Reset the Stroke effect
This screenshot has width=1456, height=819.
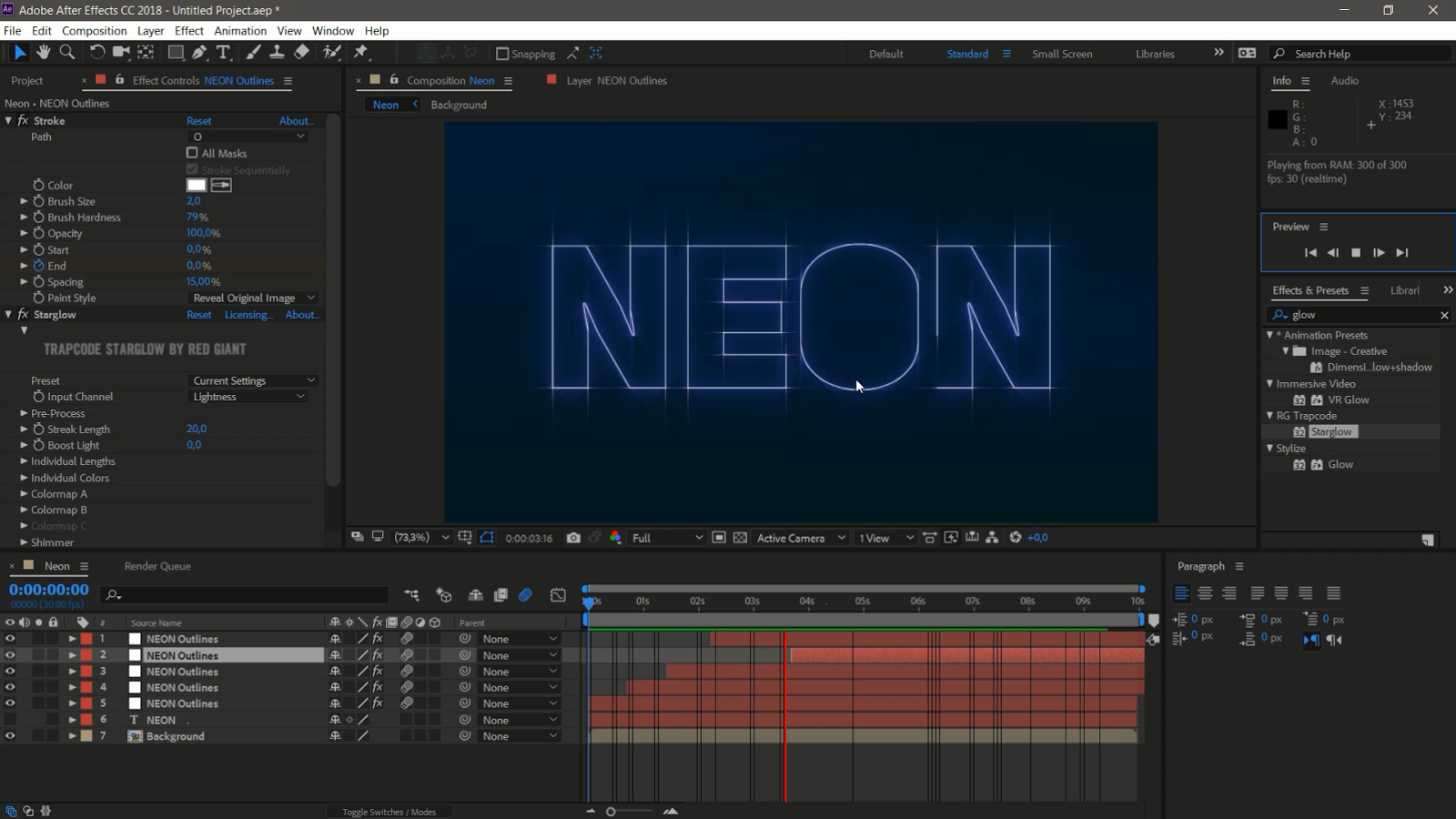pyautogui.click(x=198, y=121)
